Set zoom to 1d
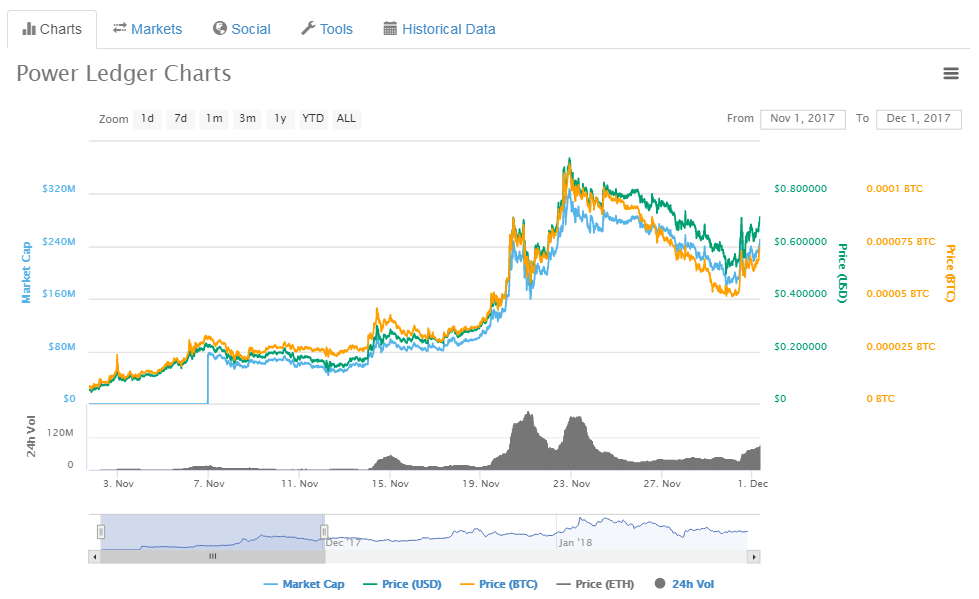 147,119
